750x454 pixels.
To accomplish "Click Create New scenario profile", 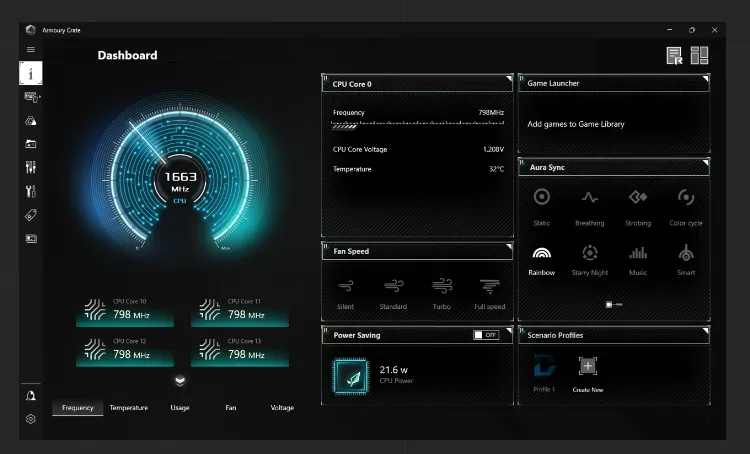I will pos(588,375).
